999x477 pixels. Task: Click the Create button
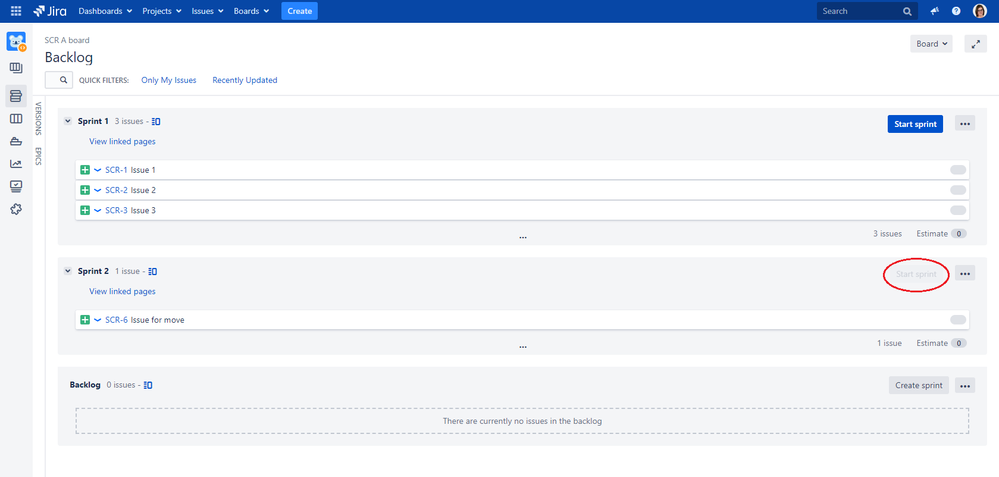(x=299, y=11)
